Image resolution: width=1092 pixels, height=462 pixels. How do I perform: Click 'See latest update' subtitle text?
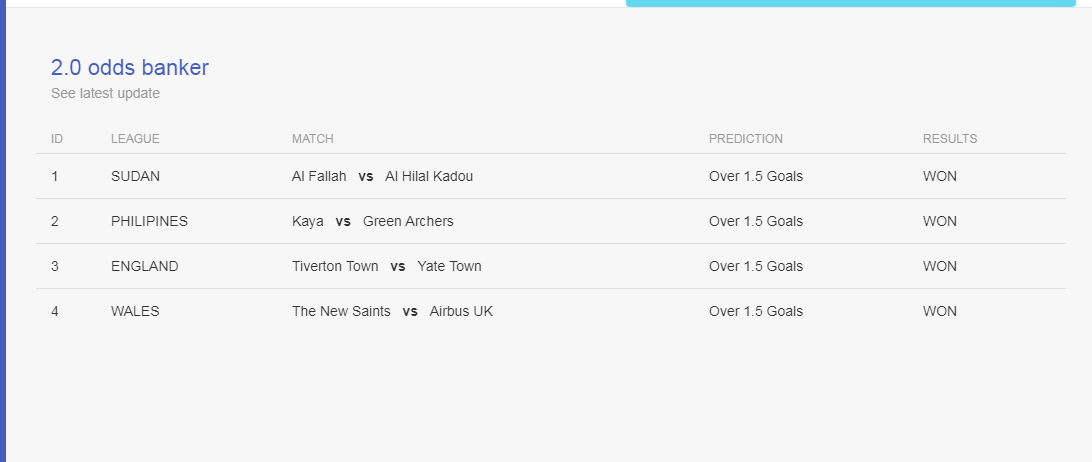click(105, 93)
